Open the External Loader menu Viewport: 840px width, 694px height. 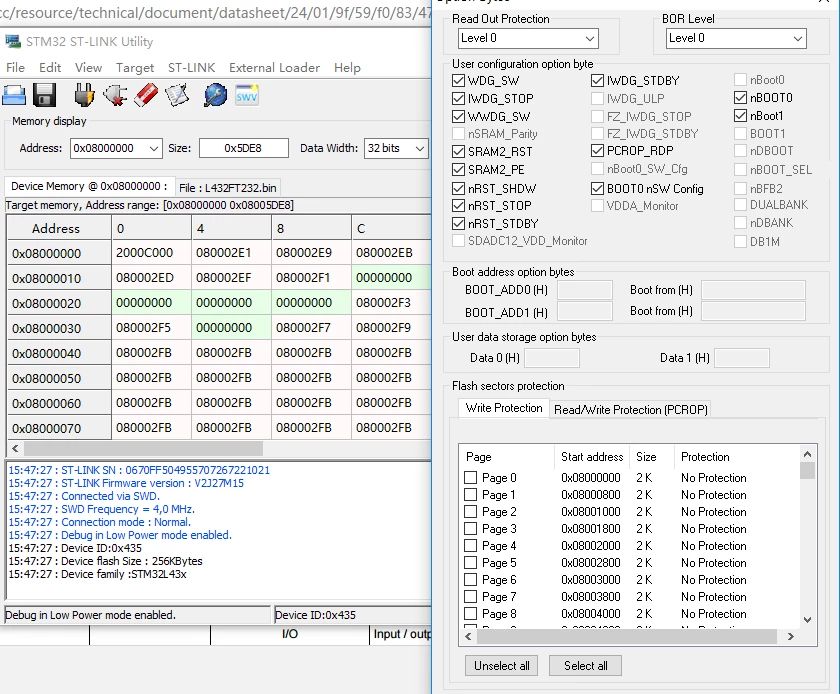(274, 68)
